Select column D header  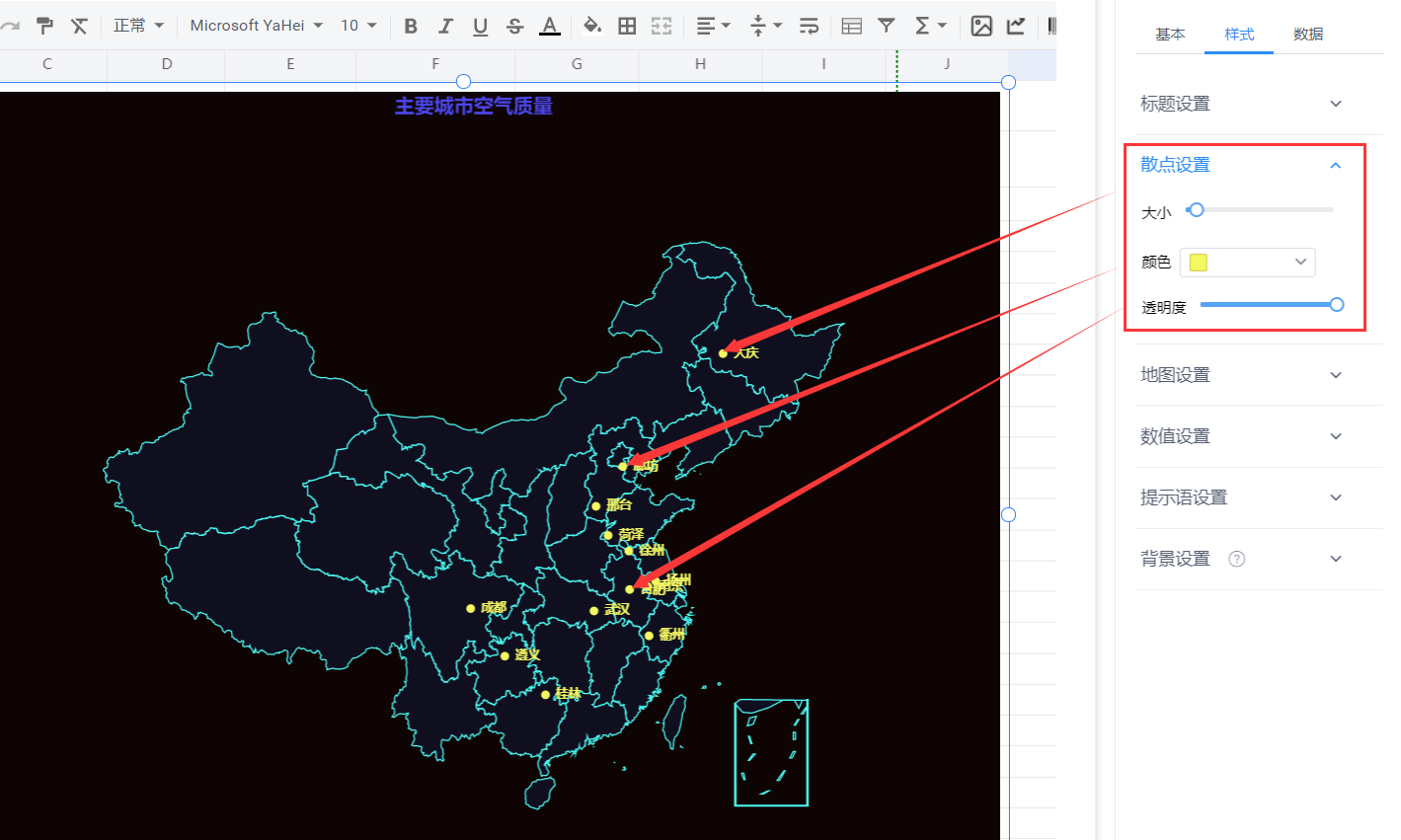pyautogui.click(x=166, y=64)
